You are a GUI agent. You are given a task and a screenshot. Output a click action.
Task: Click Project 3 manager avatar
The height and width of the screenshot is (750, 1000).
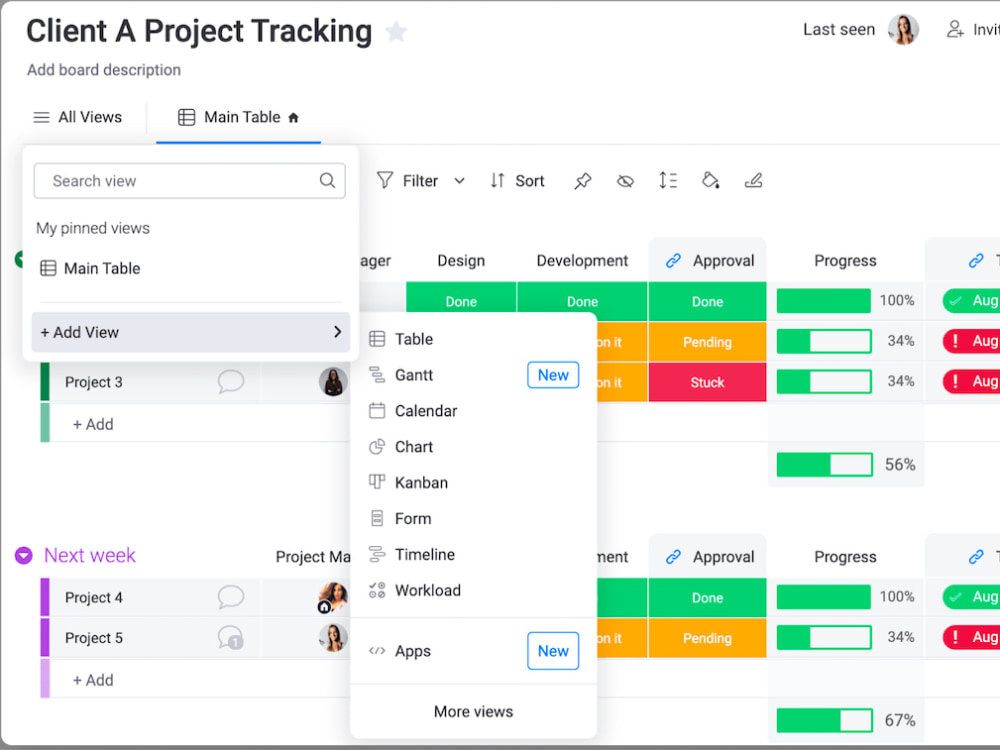[x=333, y=381]
